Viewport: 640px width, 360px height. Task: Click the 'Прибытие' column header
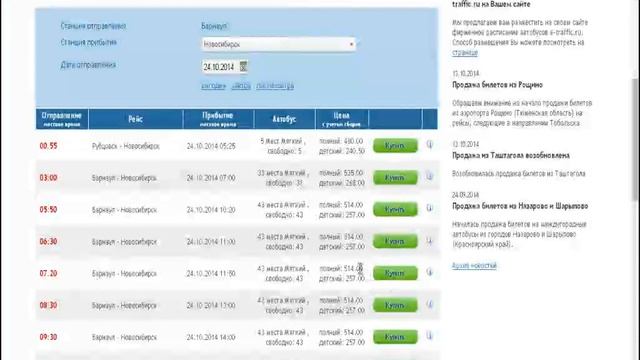(218, 119)
